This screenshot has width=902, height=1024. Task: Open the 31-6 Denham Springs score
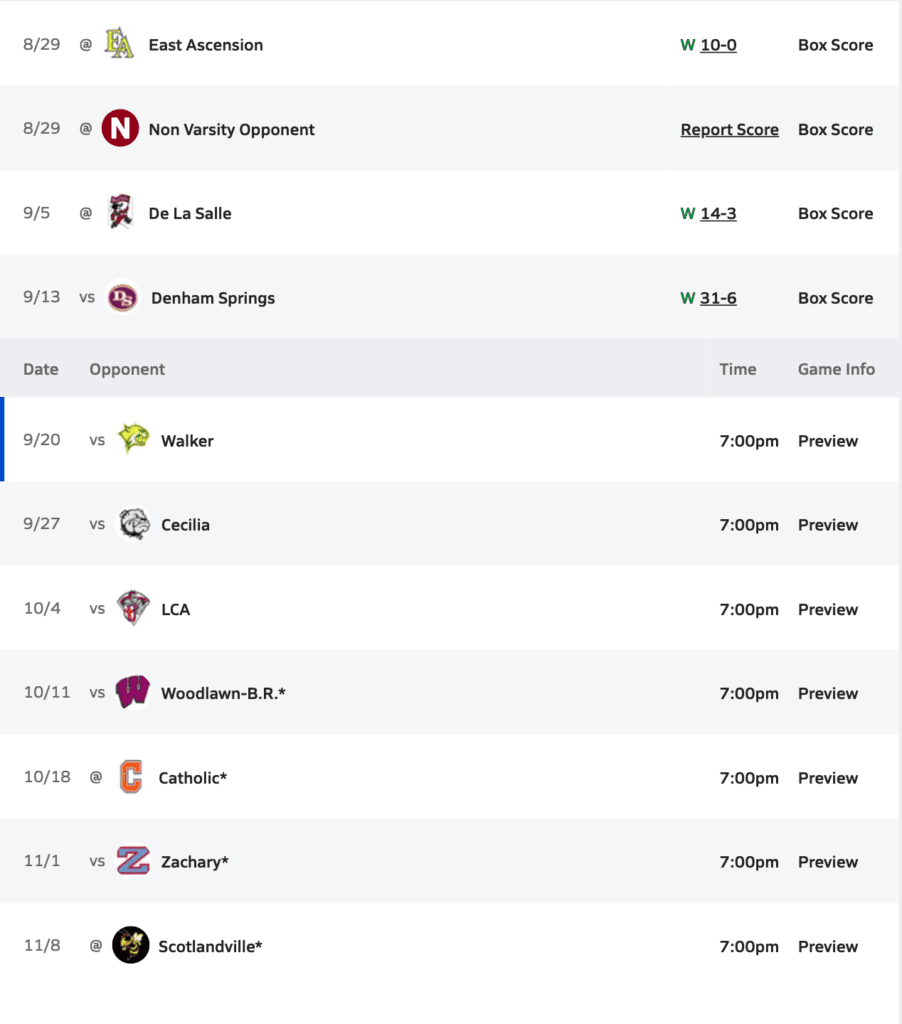click(718, 298)
